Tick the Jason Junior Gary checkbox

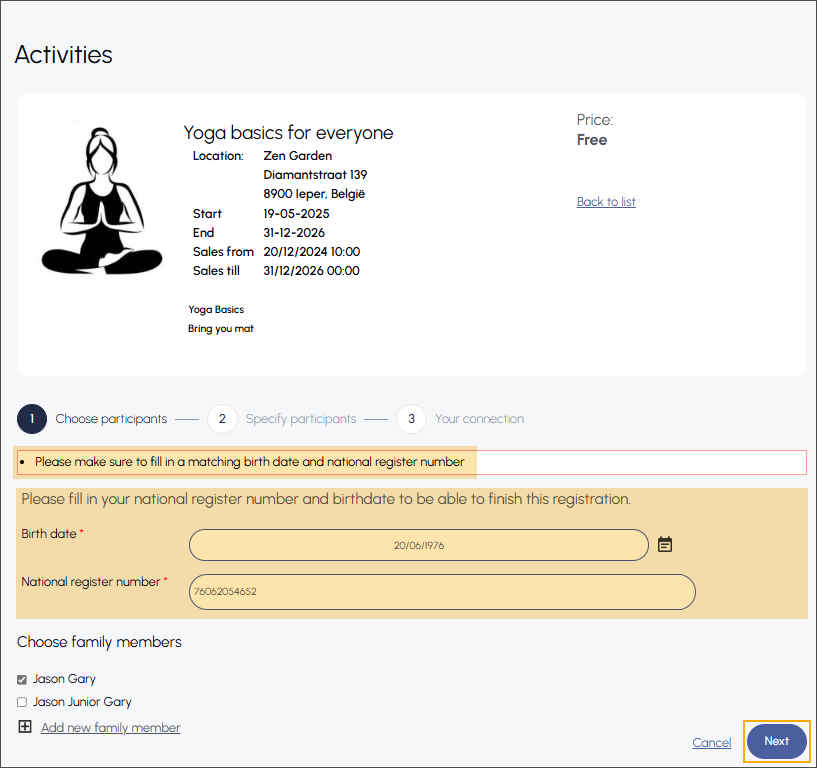click(x=22, y=702)
